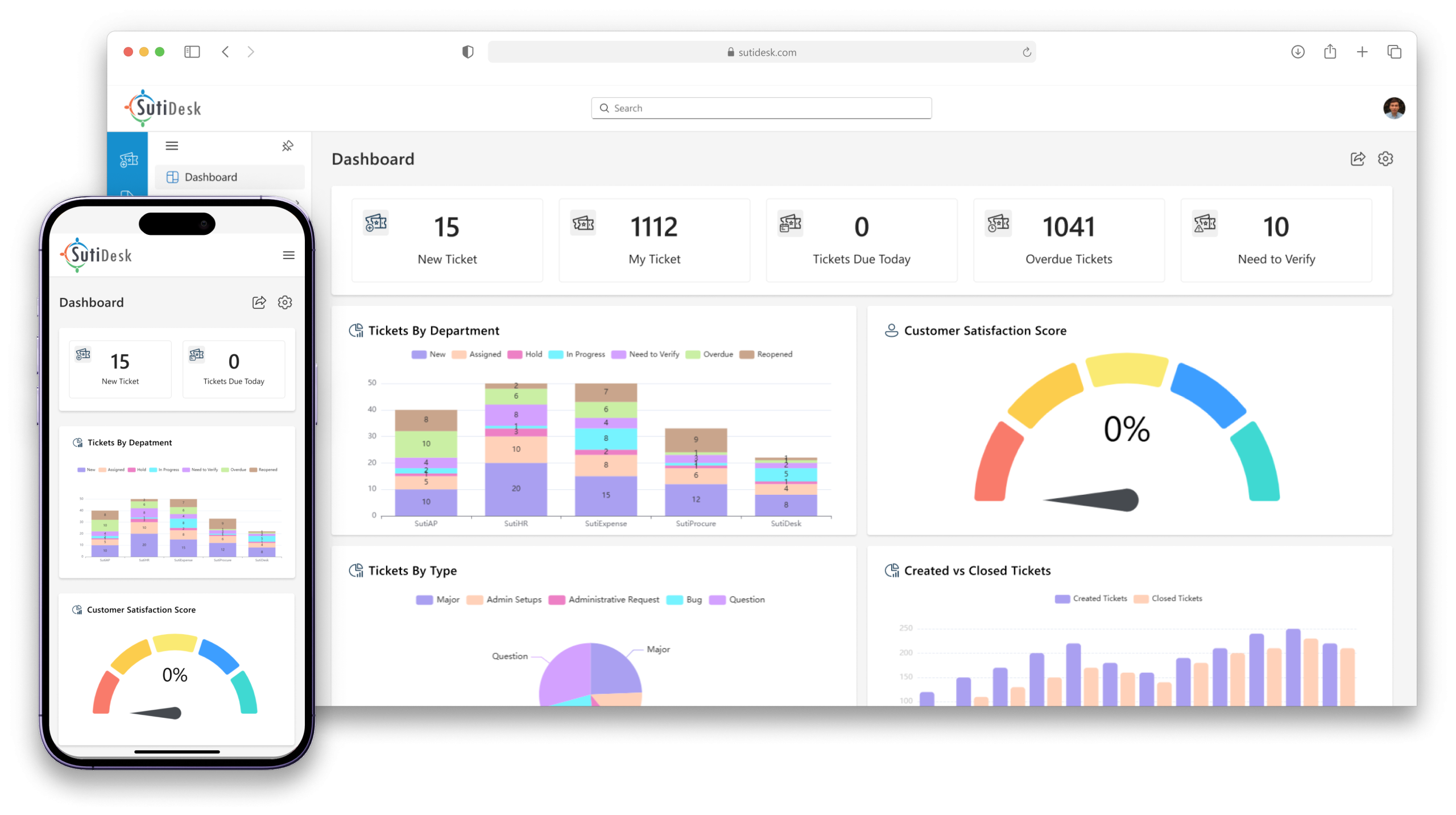The image size is (1456, 815).
Task: Click the ticket icon on the New Ticket card
Action: click(x=375, y=224)
